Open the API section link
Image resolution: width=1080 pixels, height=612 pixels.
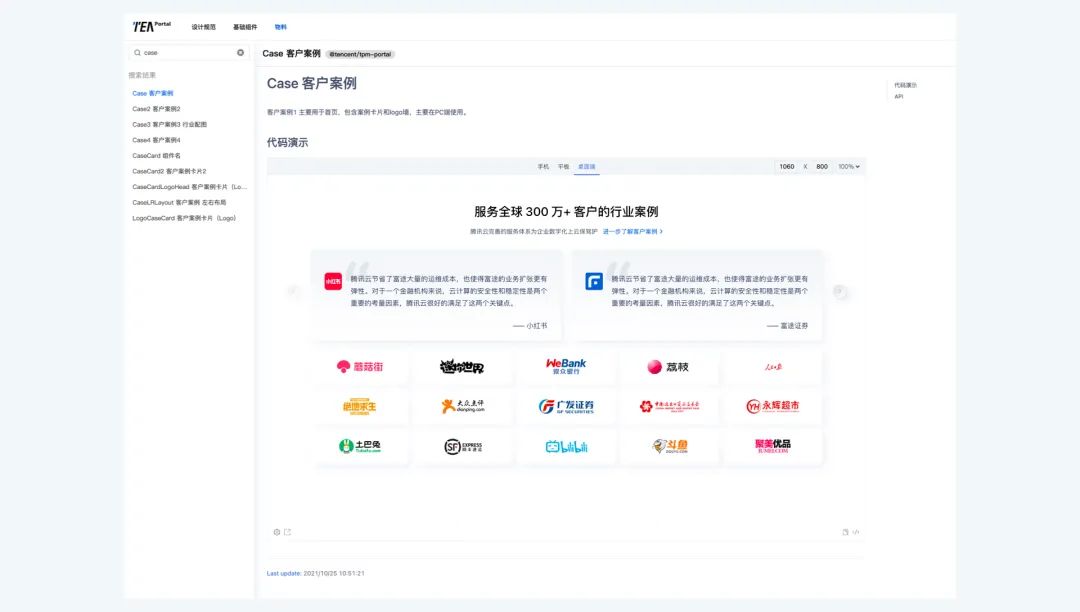point(899,96)
